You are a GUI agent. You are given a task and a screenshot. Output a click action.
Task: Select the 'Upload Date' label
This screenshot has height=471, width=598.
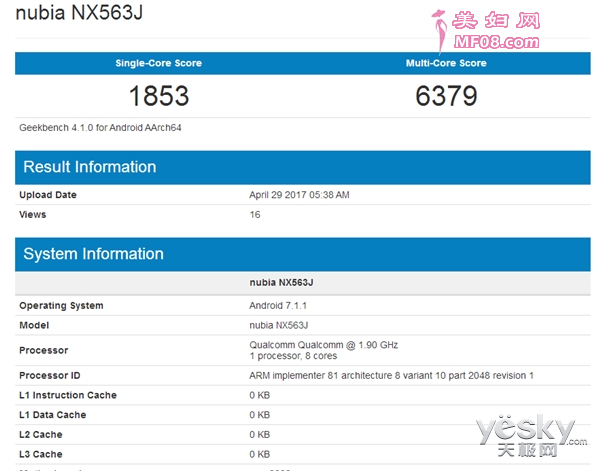coord(48,195)
